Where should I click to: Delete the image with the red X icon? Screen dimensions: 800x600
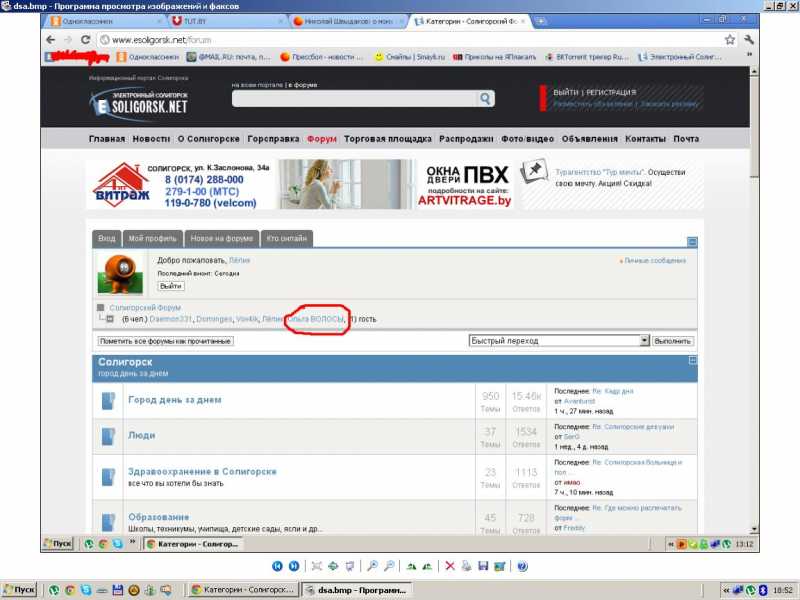(x=450, y=566)
